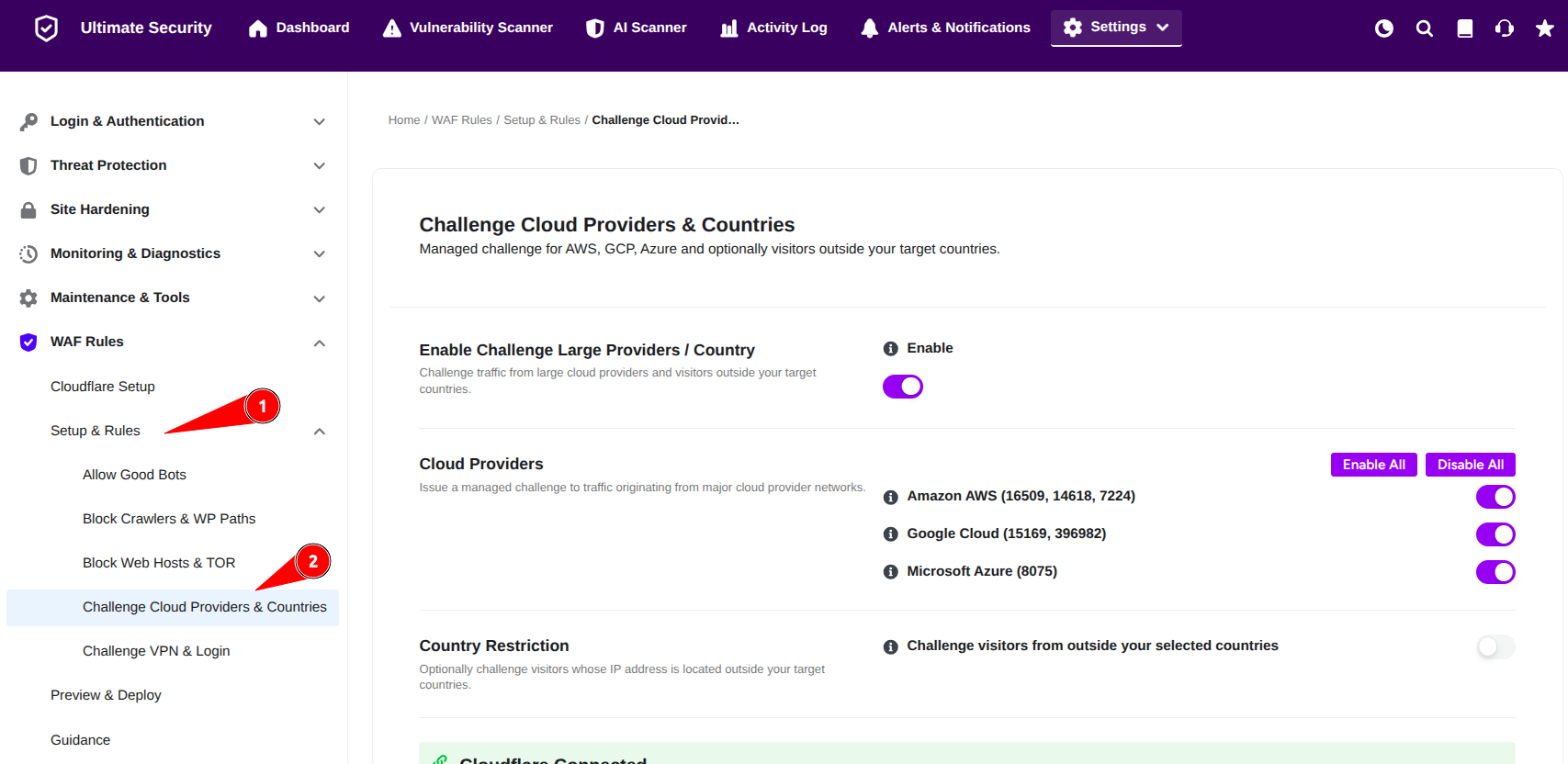The width and height of the screenshot is (1568, 764).
Task: Click Amazon AWS (16509, 14618, 7224) label
Action: point(1021,496)
